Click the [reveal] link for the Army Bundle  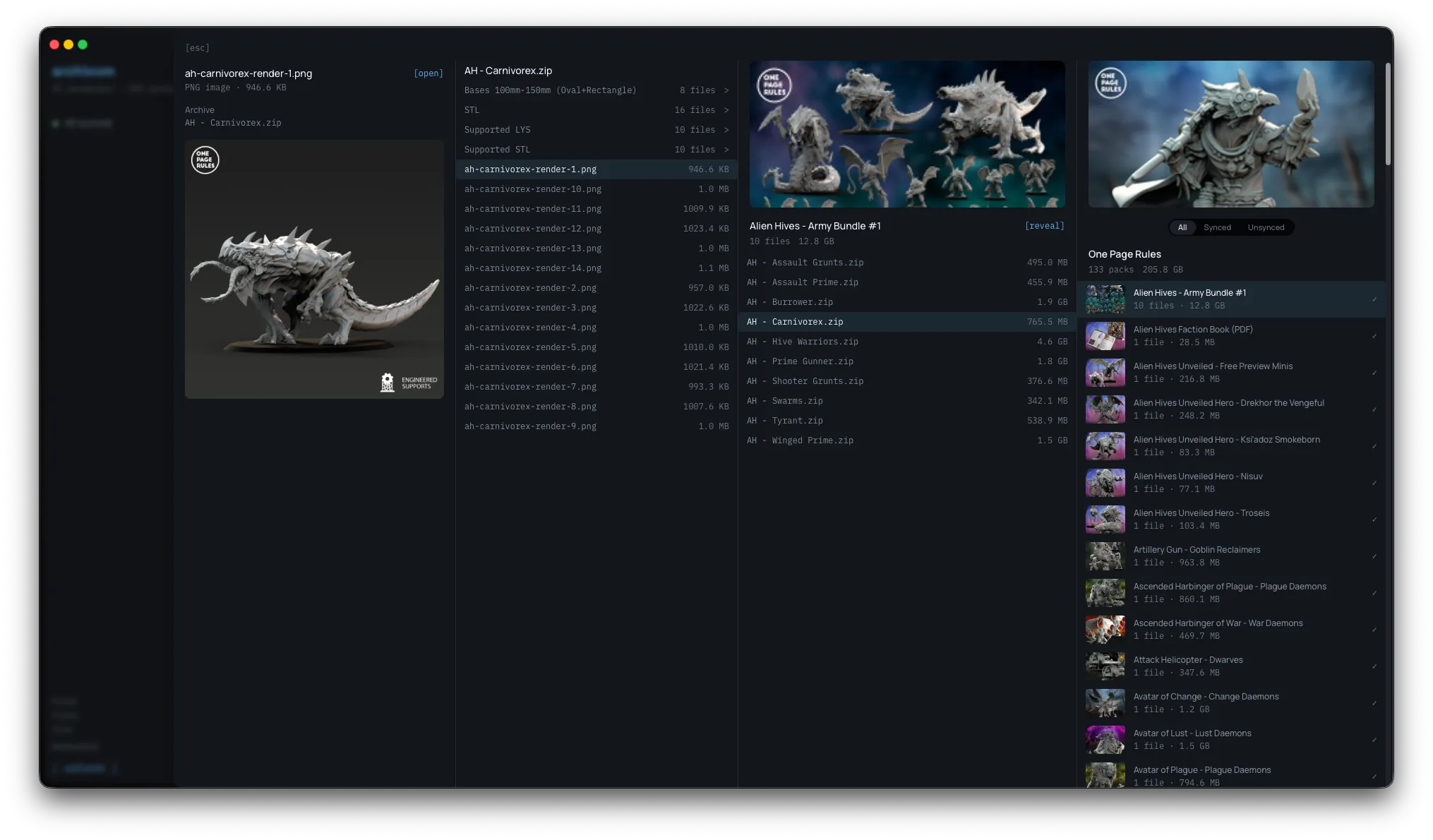click(1045, 225)
